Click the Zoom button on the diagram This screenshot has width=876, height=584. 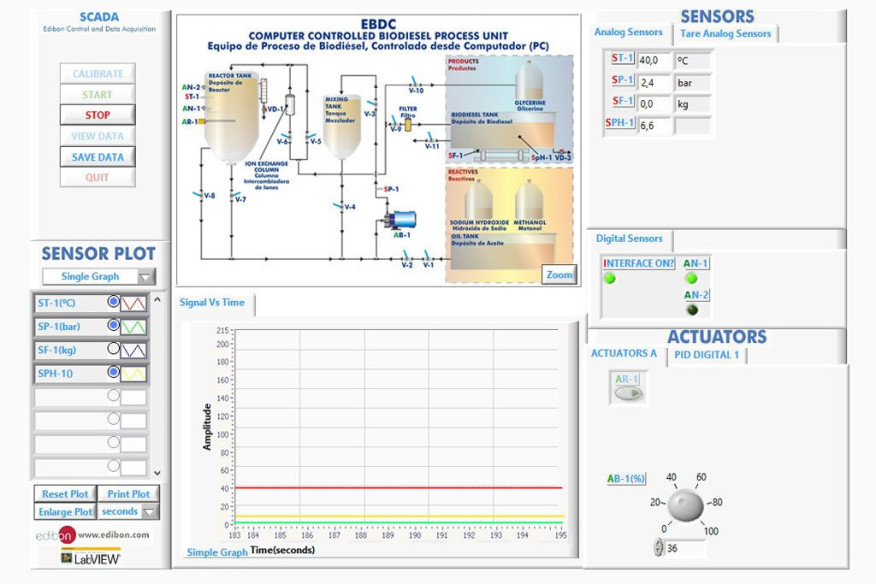coord(561,273)
